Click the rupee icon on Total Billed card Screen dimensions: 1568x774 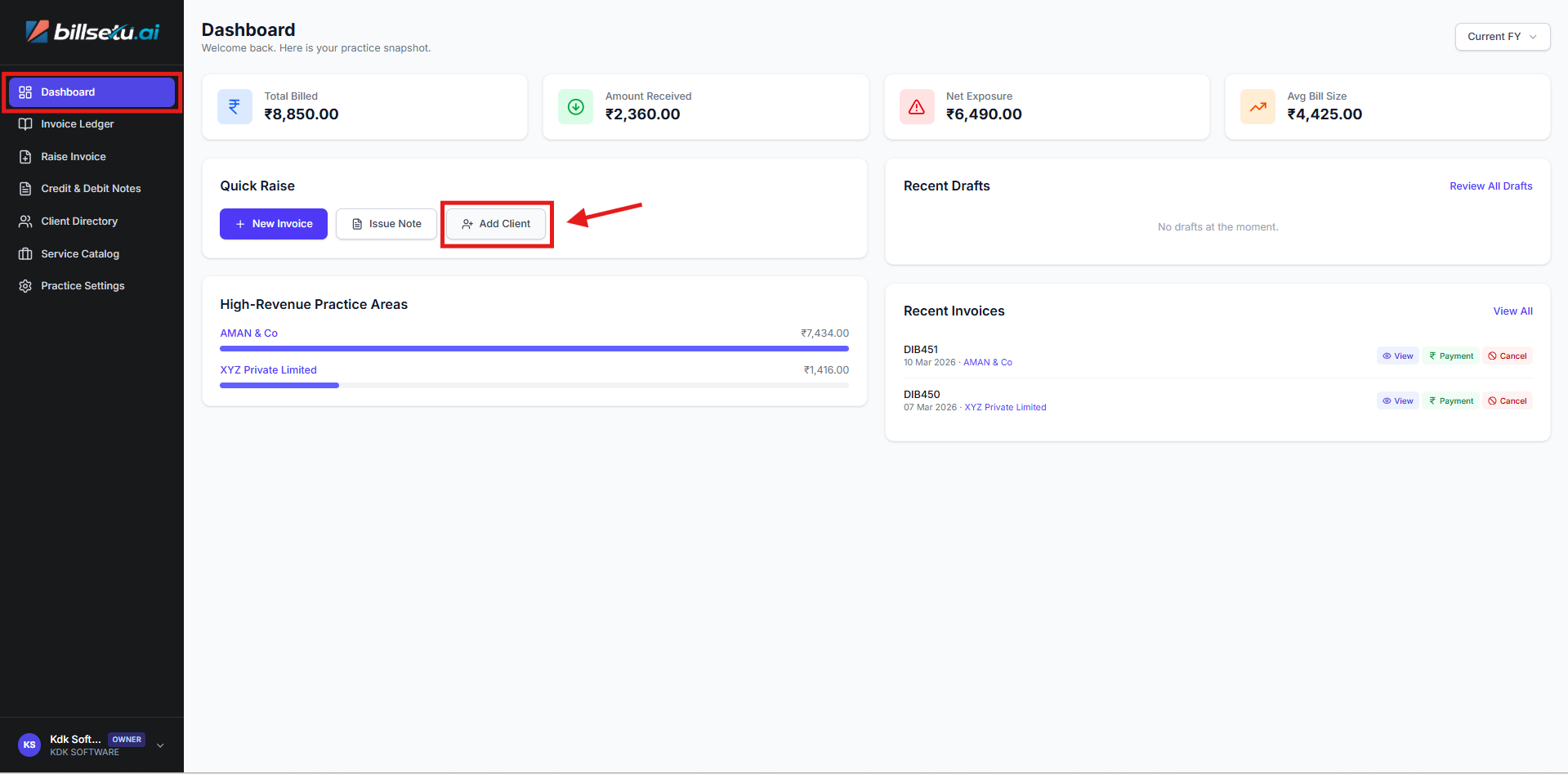click(x=235, y=107)
